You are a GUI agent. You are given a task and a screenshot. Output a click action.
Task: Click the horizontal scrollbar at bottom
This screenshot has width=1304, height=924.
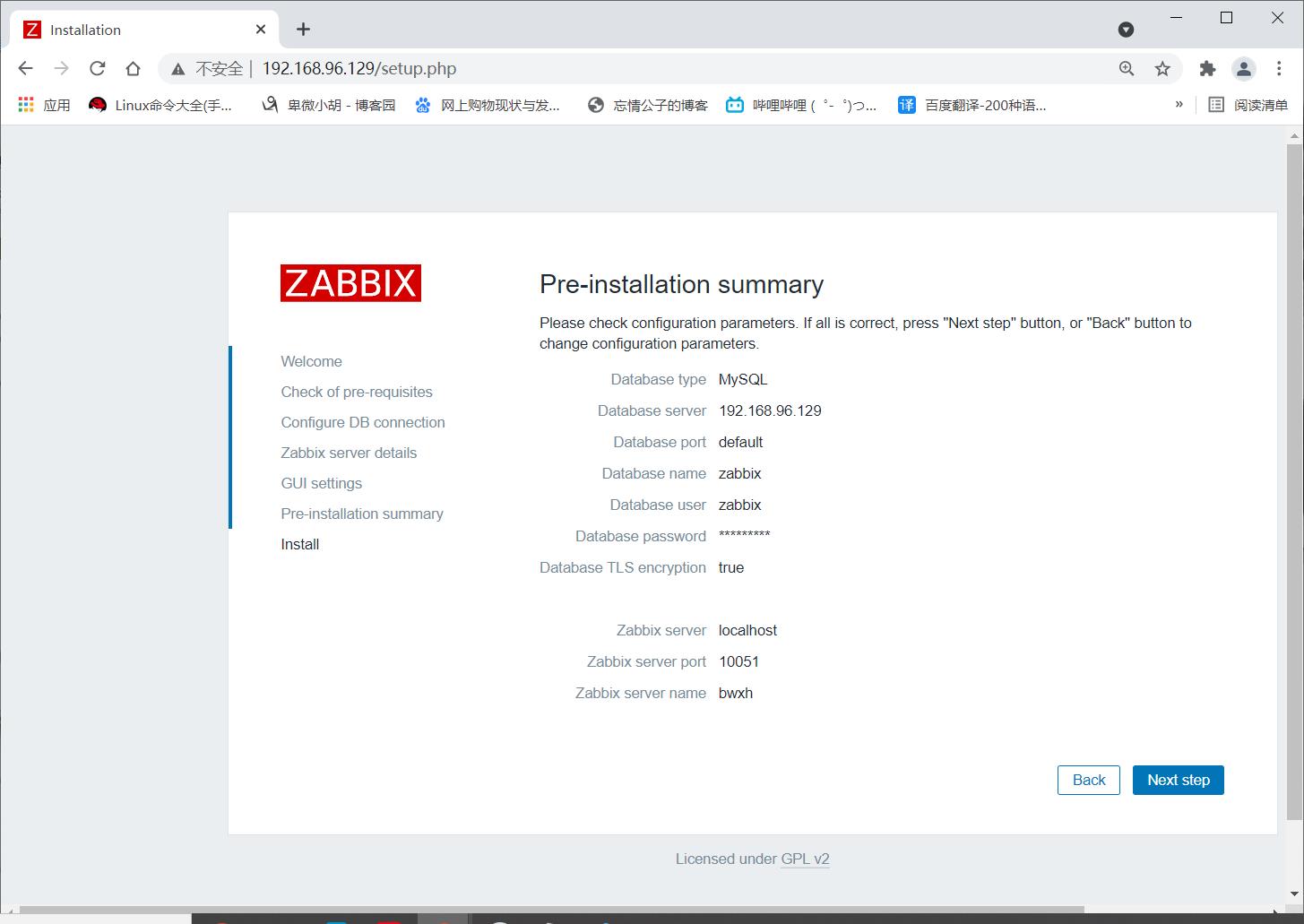[551, 910]
